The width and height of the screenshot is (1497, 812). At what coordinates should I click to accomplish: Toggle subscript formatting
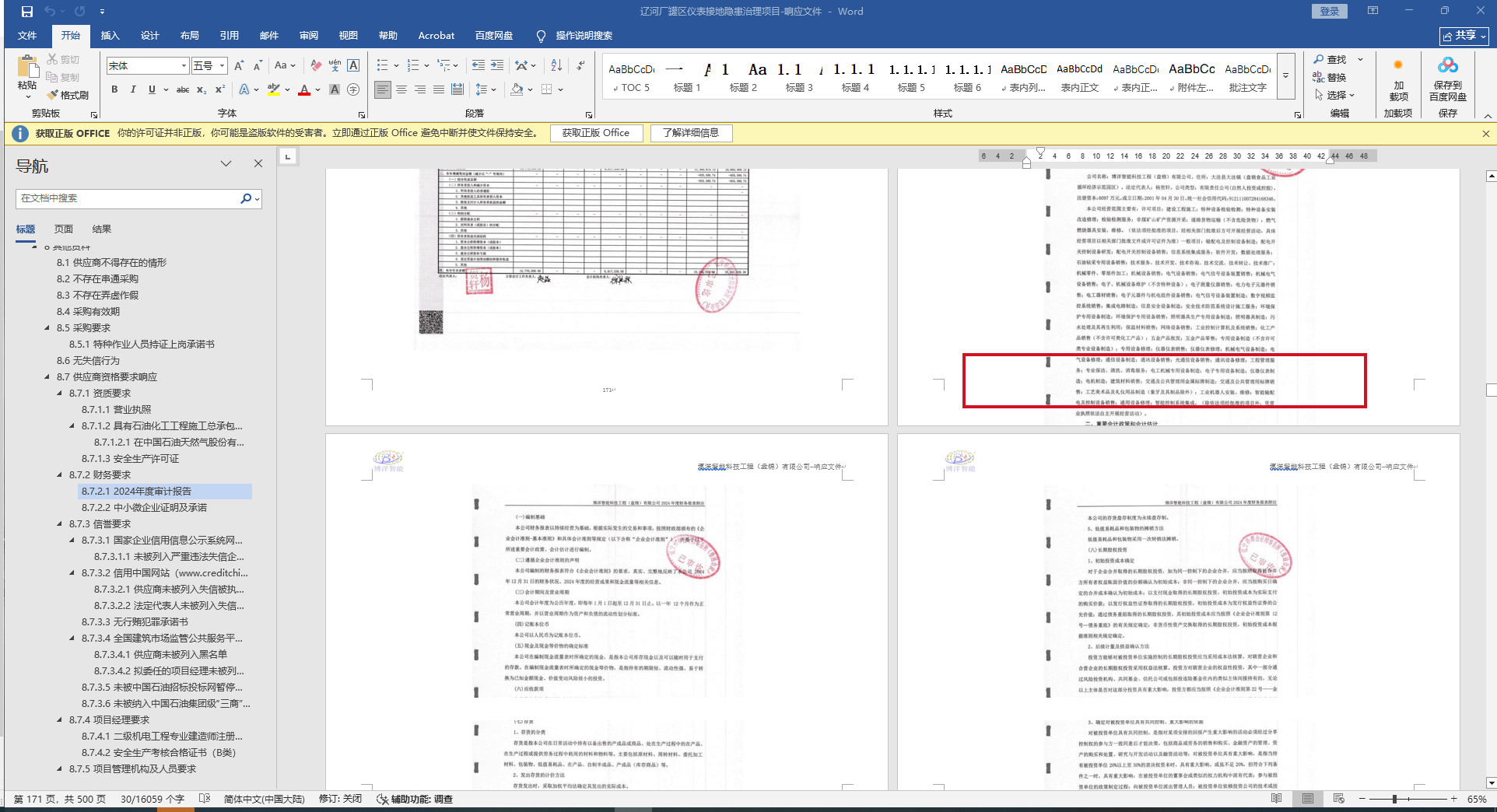[202, 90]
